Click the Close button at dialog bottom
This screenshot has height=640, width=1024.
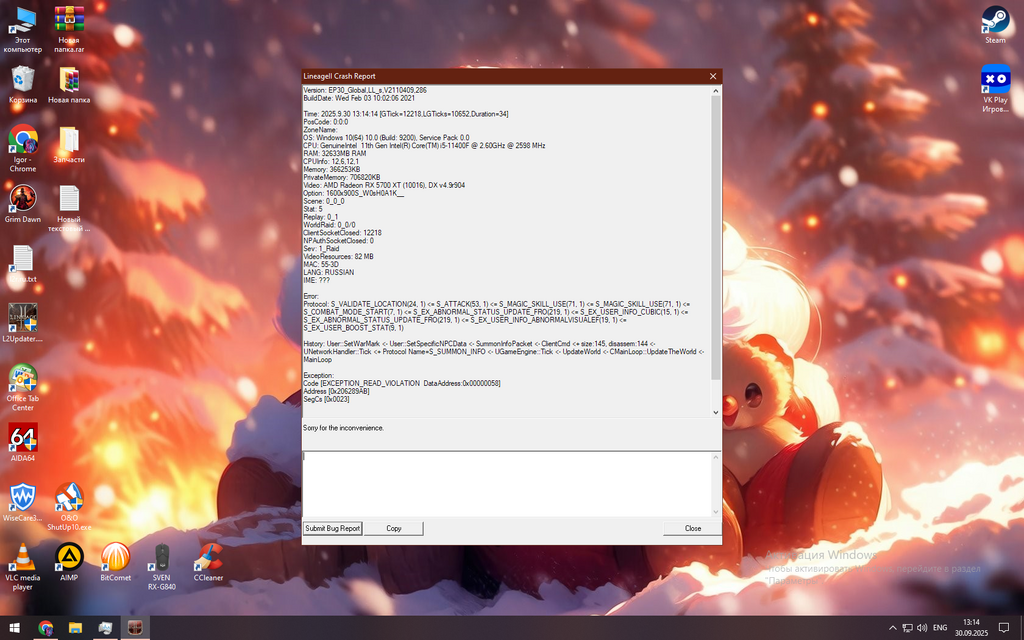(692, 528)
